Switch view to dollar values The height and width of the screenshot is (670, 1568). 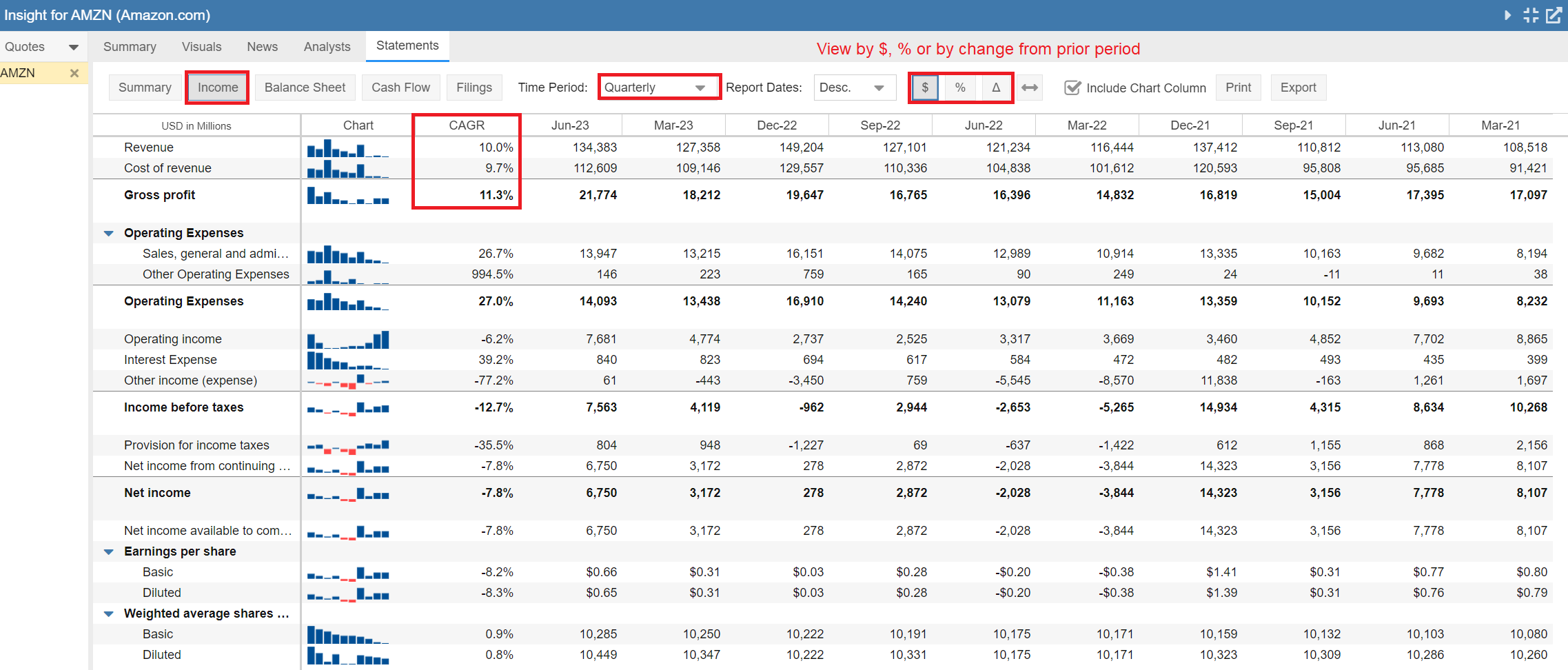[925, 88]
